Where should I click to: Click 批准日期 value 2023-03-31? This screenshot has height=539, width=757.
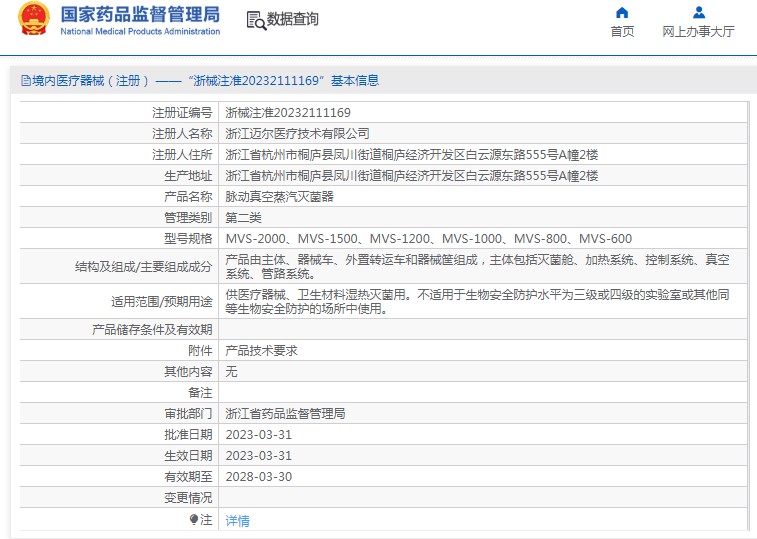259,435
